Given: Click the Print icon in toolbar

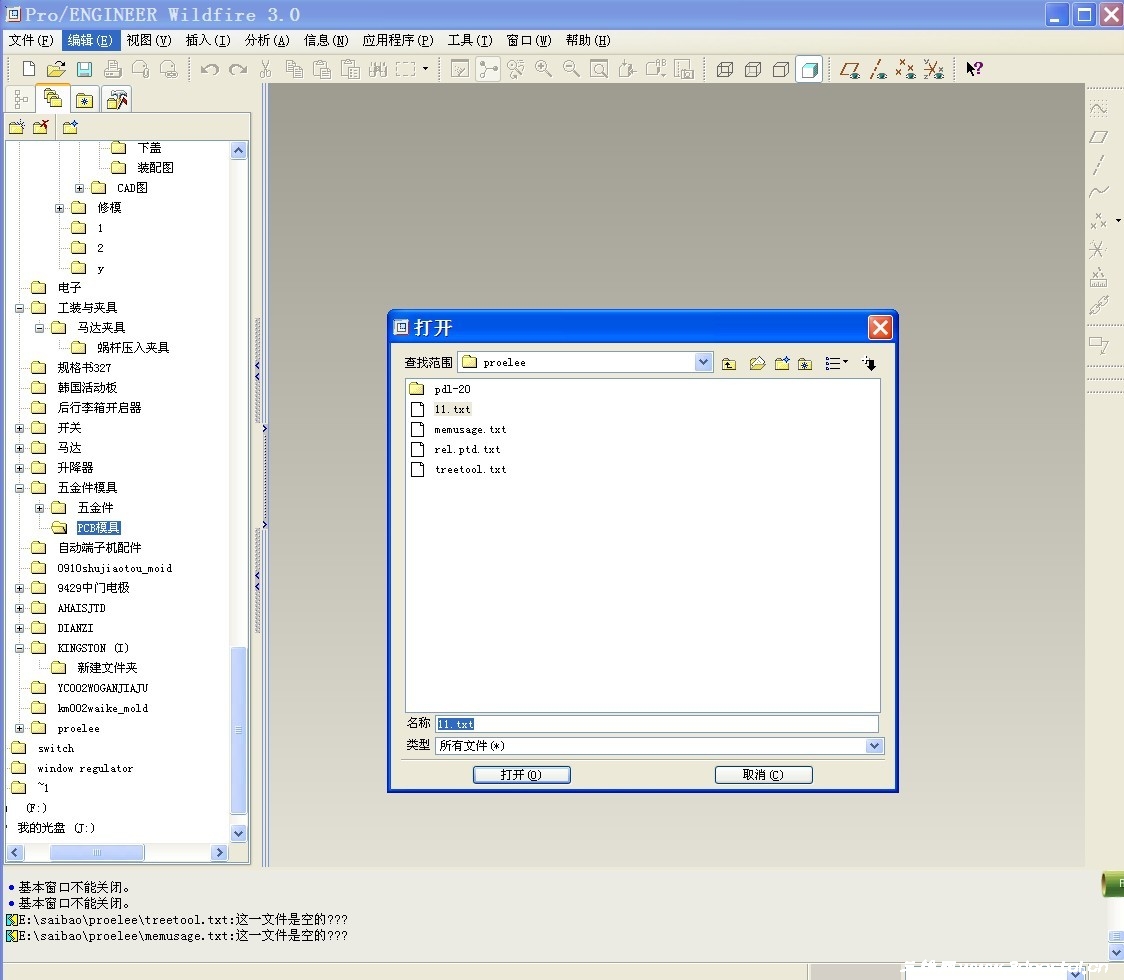Looking at the screenshot, I should (113, 69).
